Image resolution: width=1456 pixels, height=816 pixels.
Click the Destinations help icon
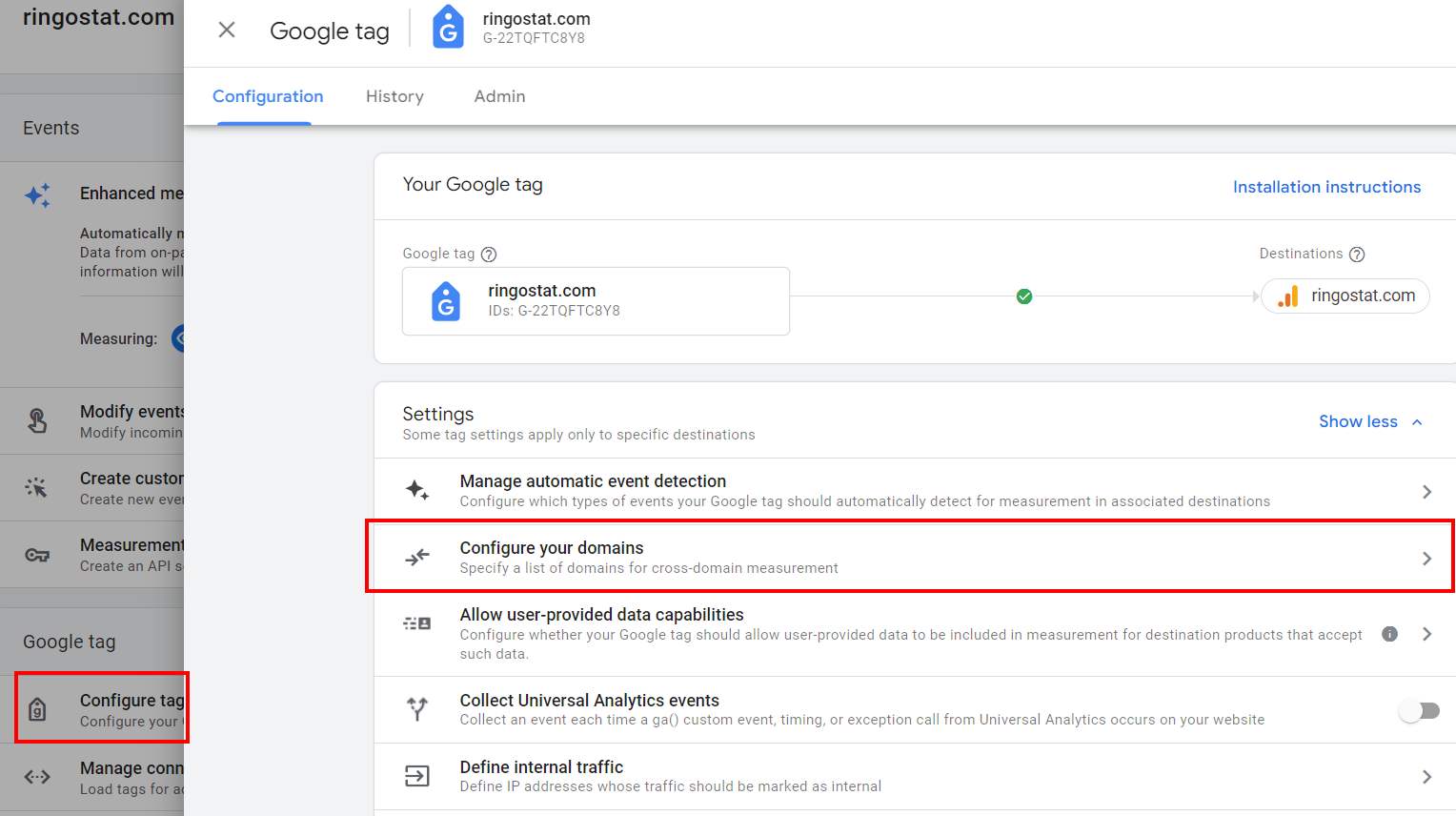(x=1357, y=255)
